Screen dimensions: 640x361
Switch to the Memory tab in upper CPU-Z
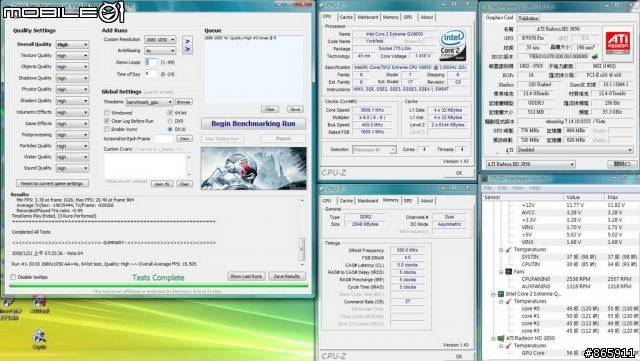tap(391, 17)
